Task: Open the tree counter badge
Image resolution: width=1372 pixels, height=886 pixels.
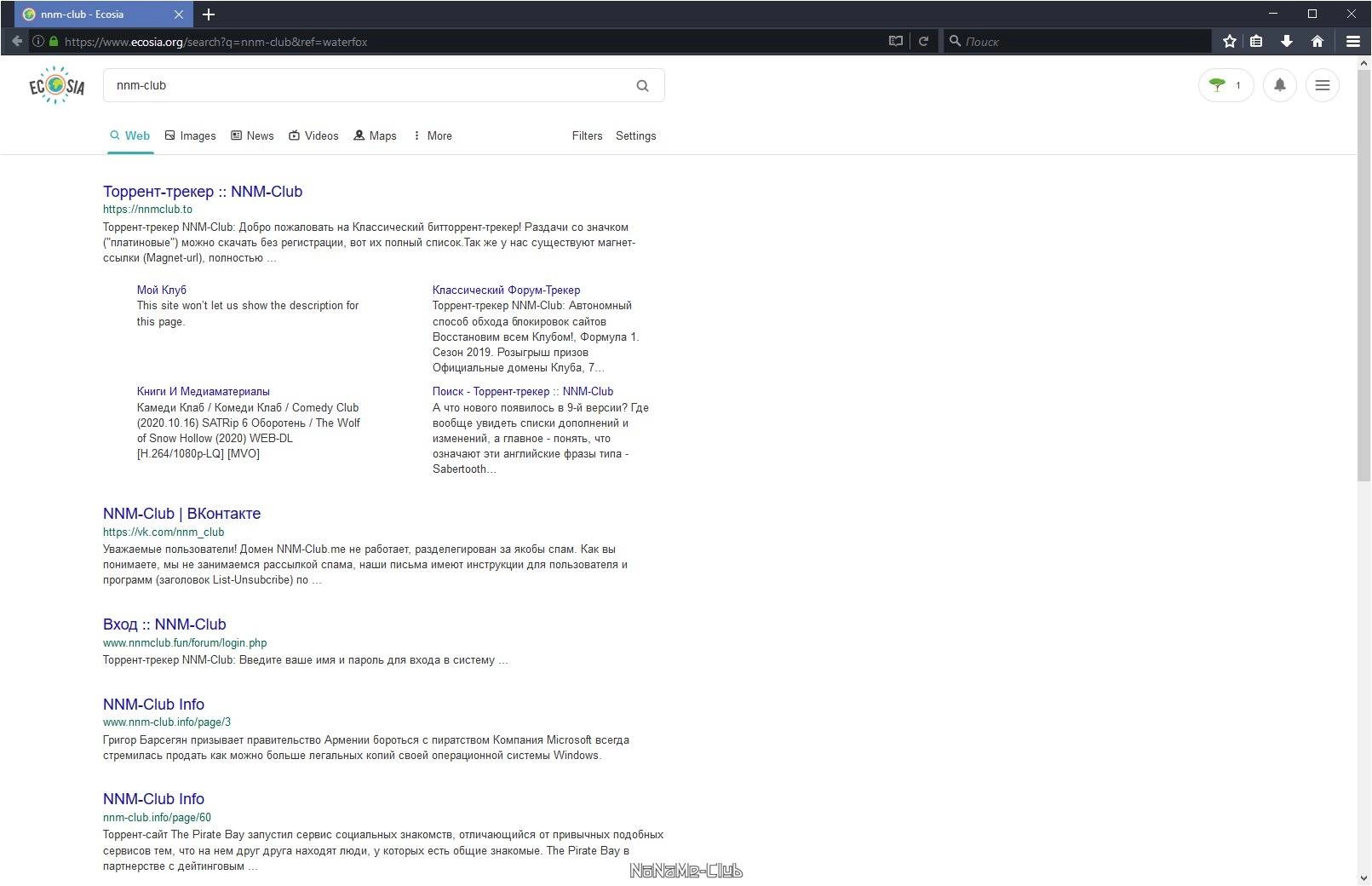Action: click(1226, 85)
